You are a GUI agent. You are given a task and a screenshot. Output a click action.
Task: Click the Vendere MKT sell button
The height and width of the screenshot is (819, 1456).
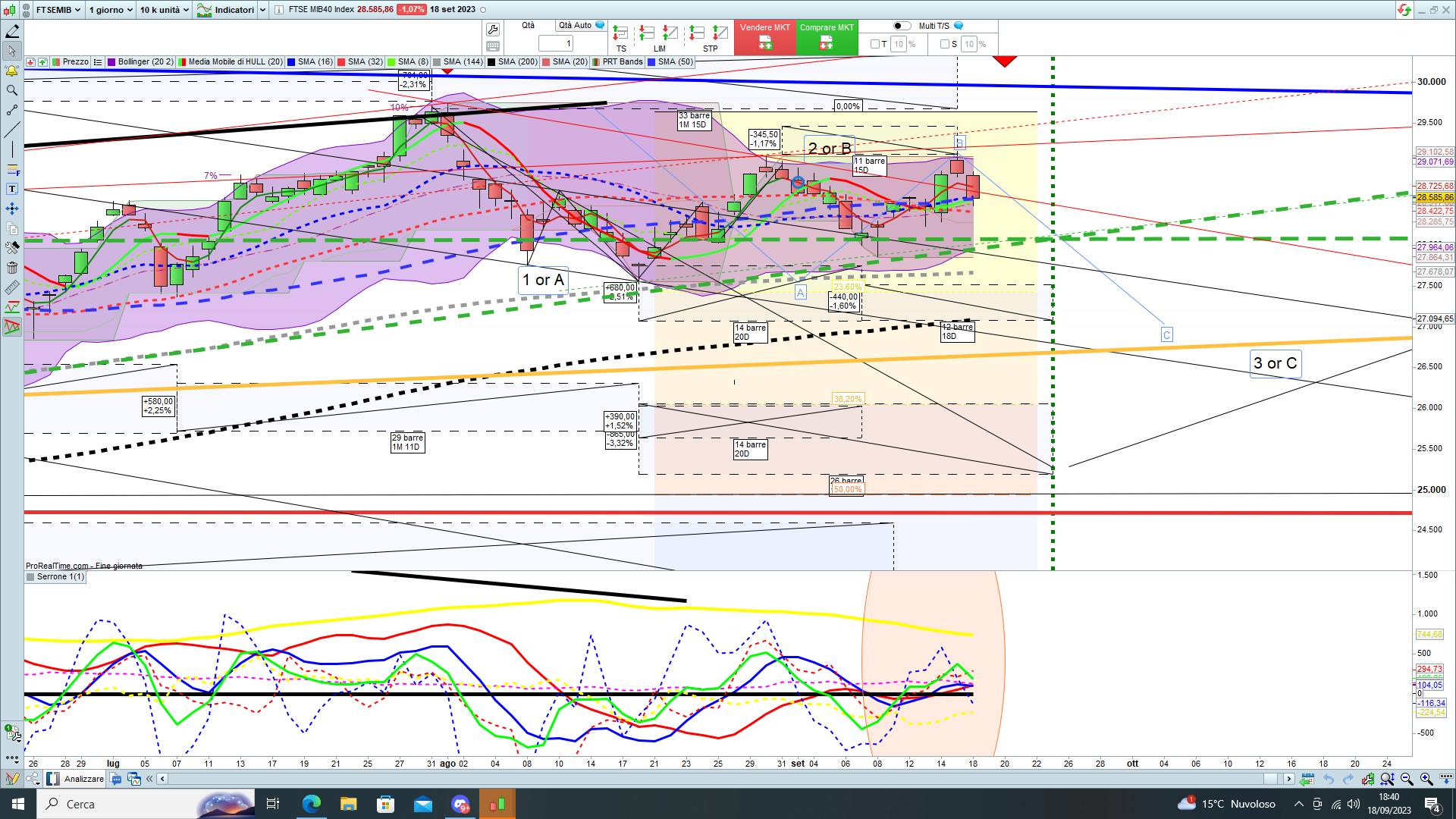coord(764,37)
